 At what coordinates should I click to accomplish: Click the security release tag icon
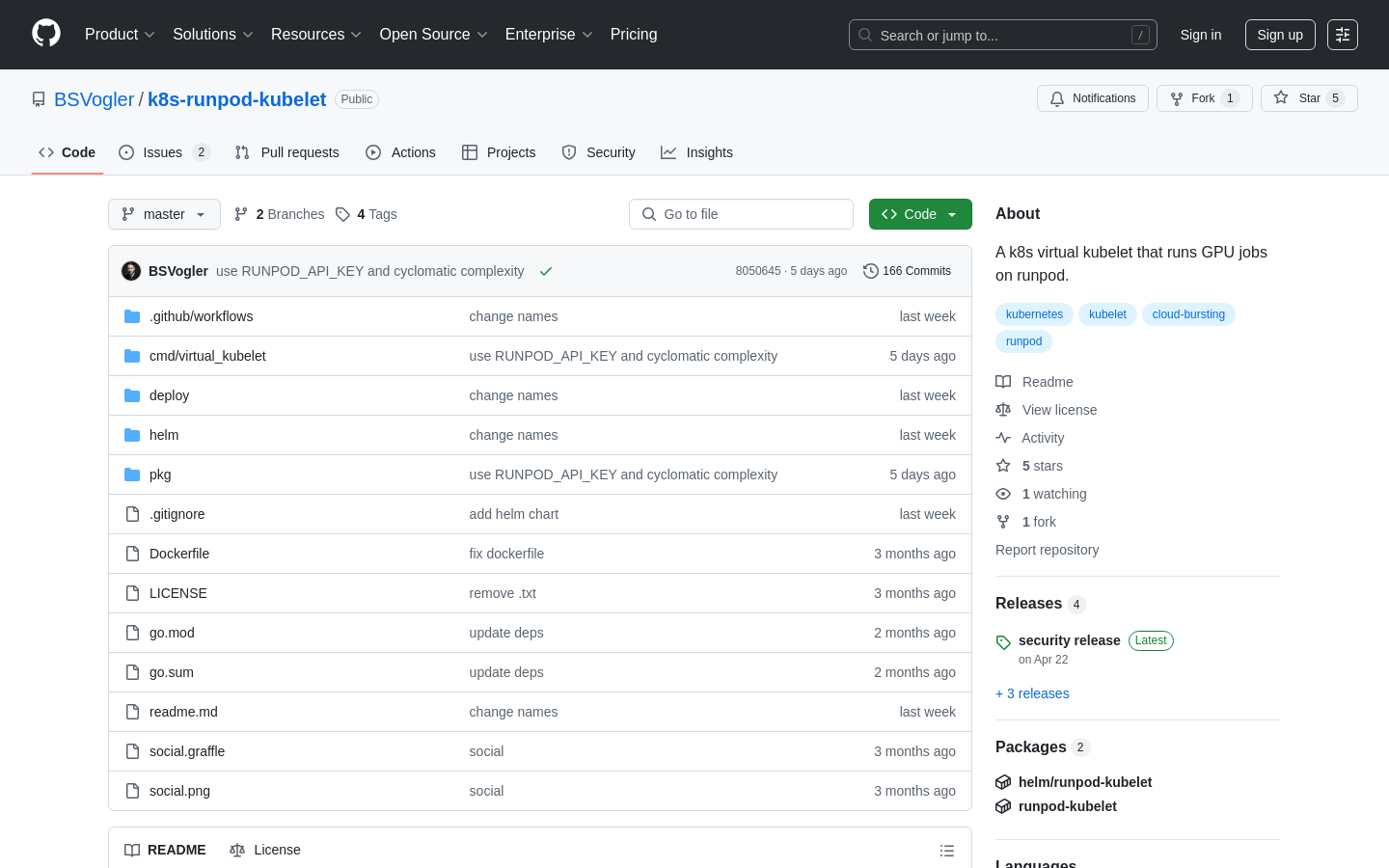point(1003,642)
